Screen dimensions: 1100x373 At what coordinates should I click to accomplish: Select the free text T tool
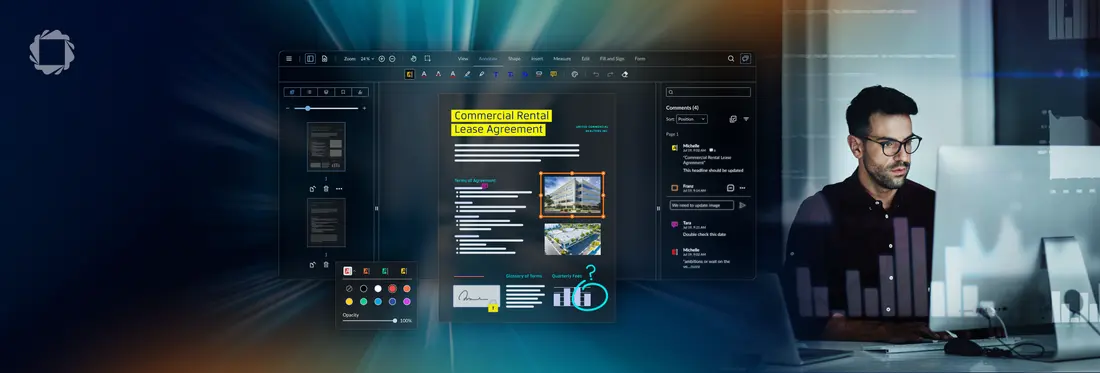coord(495,74)
